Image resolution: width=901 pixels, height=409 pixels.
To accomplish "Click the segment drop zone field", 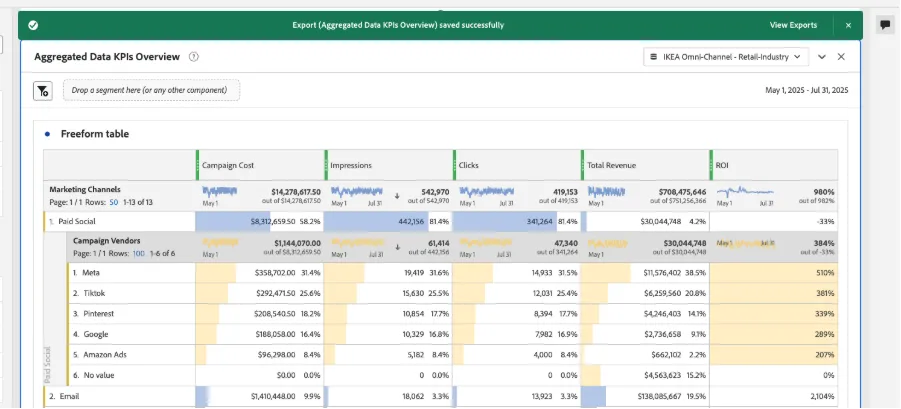I will (x=152, y=90).
